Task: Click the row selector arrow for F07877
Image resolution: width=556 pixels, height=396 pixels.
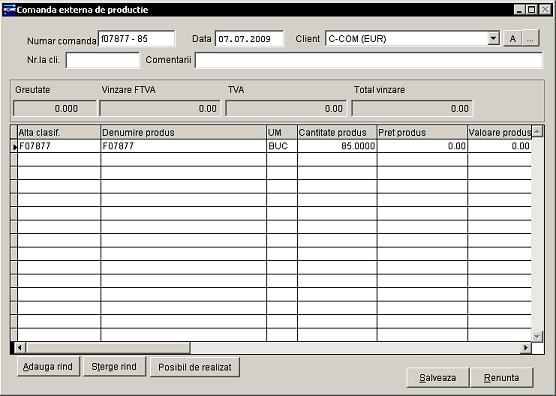Action: [x=14, y=146]
